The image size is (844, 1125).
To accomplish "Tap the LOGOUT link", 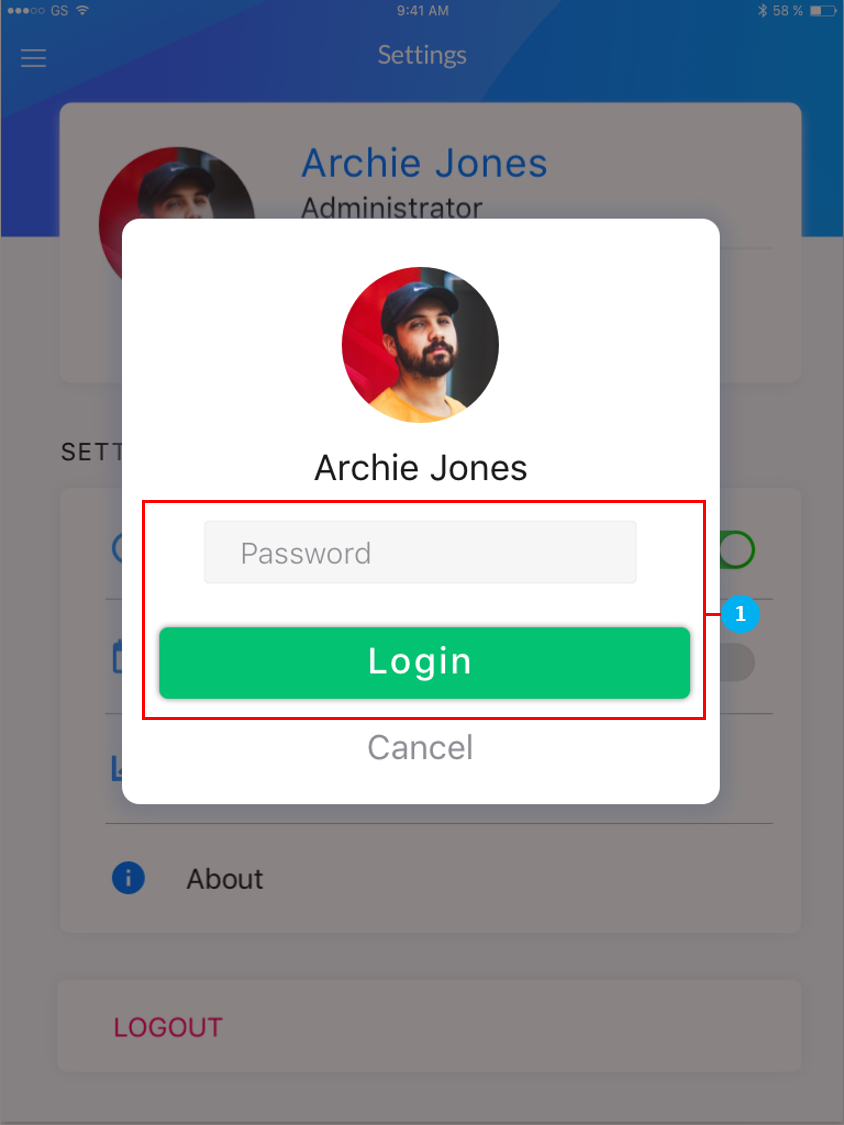I will coord(168,1027).
